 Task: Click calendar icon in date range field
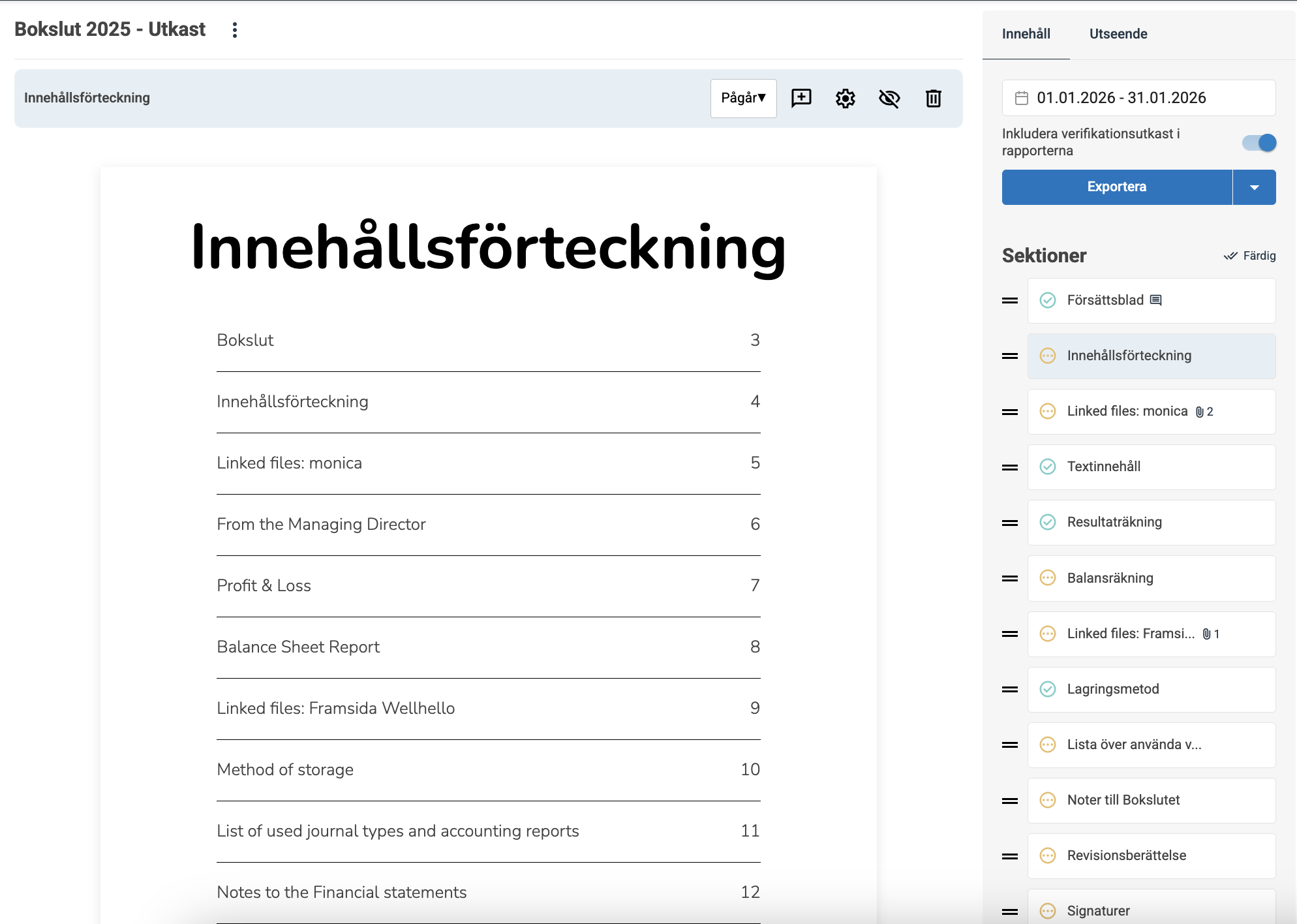pyautogui.click(x=1022, y=98)
